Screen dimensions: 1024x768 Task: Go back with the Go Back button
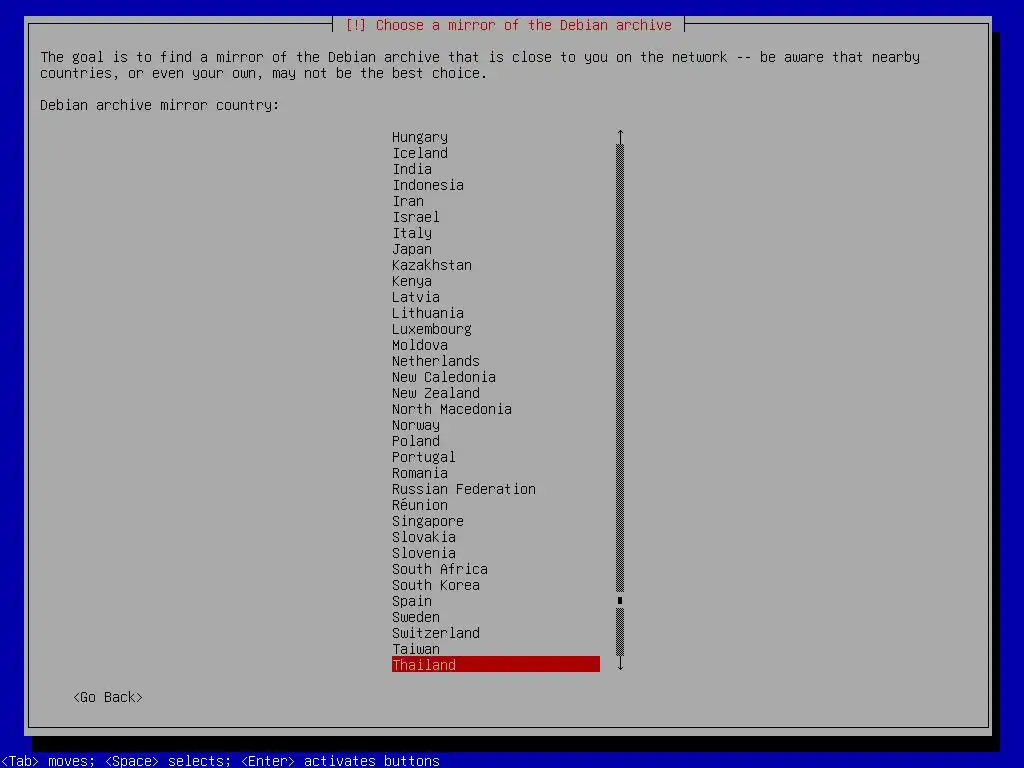pos(108,697)
